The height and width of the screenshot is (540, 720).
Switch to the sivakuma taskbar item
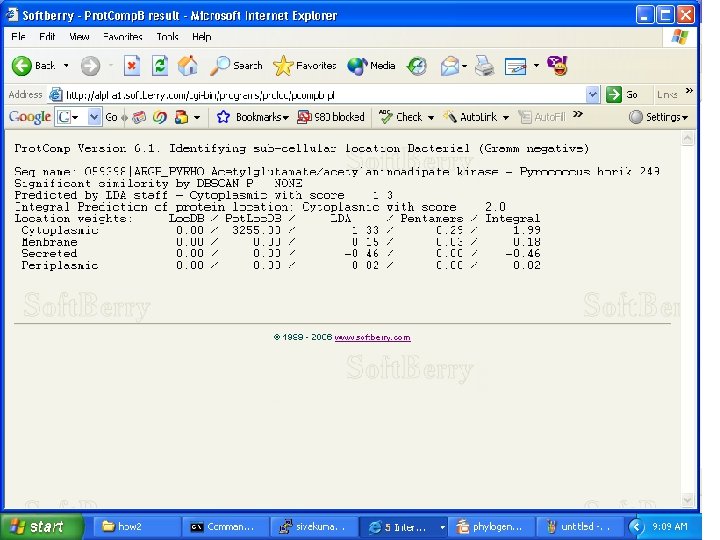pyautogui.click(x=313, y=526)
